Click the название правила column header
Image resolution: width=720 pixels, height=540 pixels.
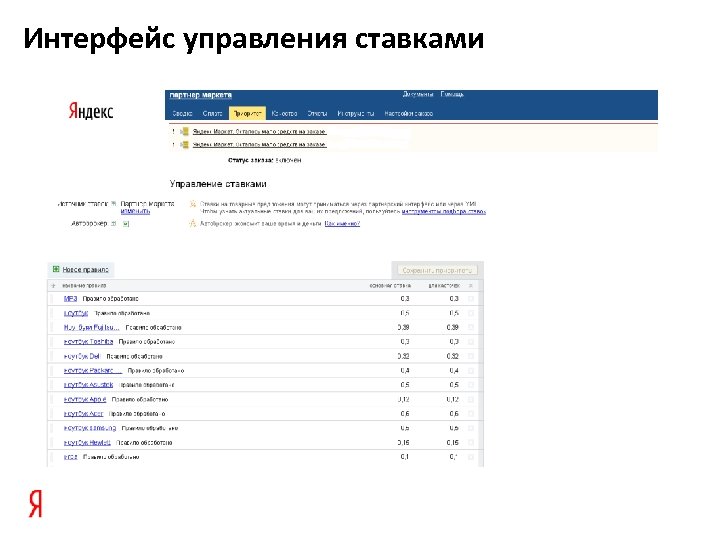click(x=84, y=286)
